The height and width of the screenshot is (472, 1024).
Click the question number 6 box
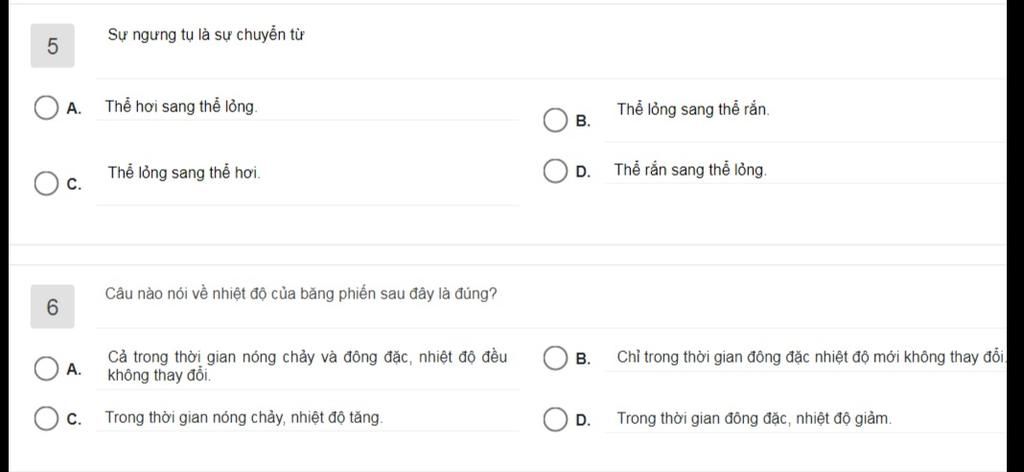(x=52, y=307)
